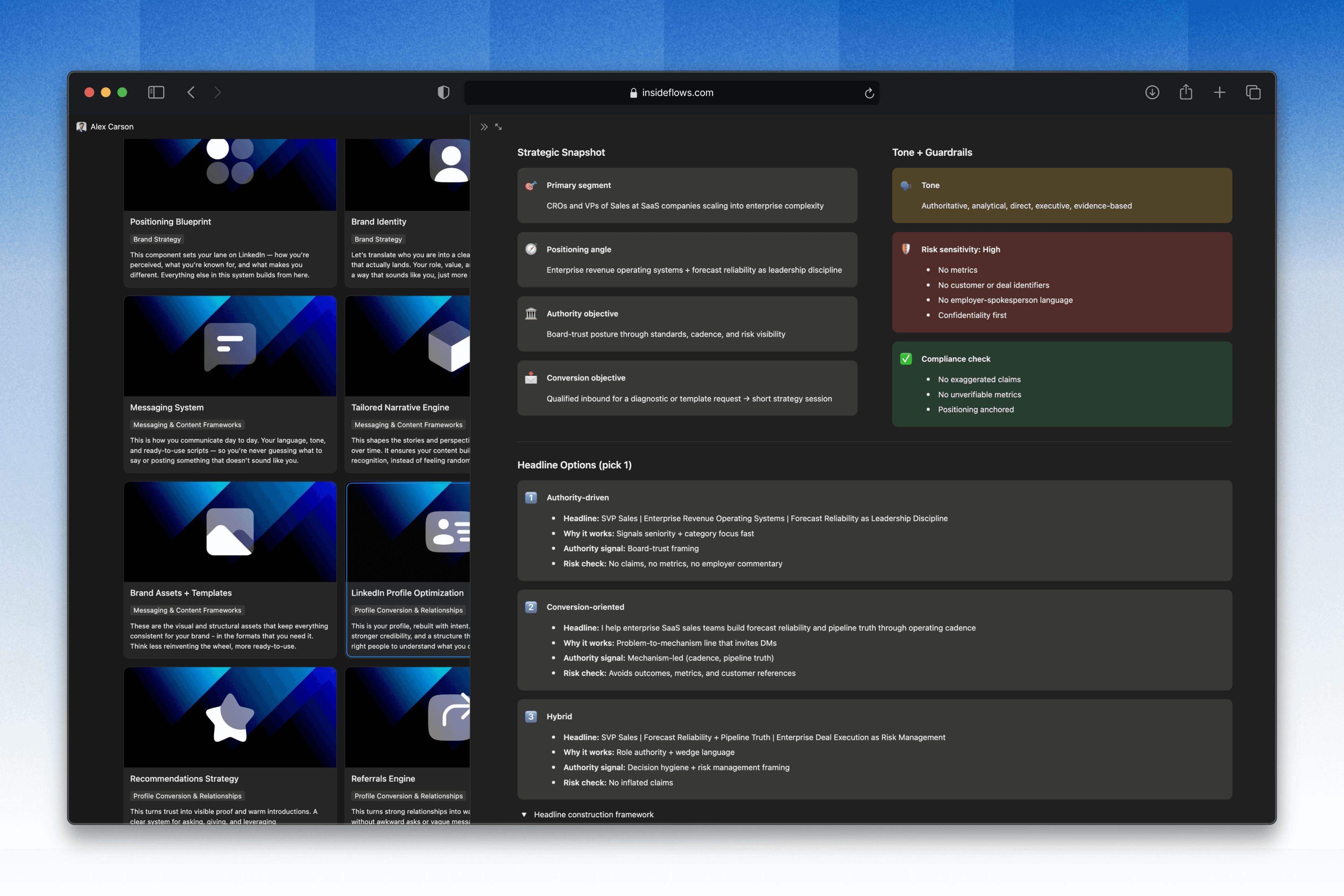Show tab overview icon

(1253, 92)
